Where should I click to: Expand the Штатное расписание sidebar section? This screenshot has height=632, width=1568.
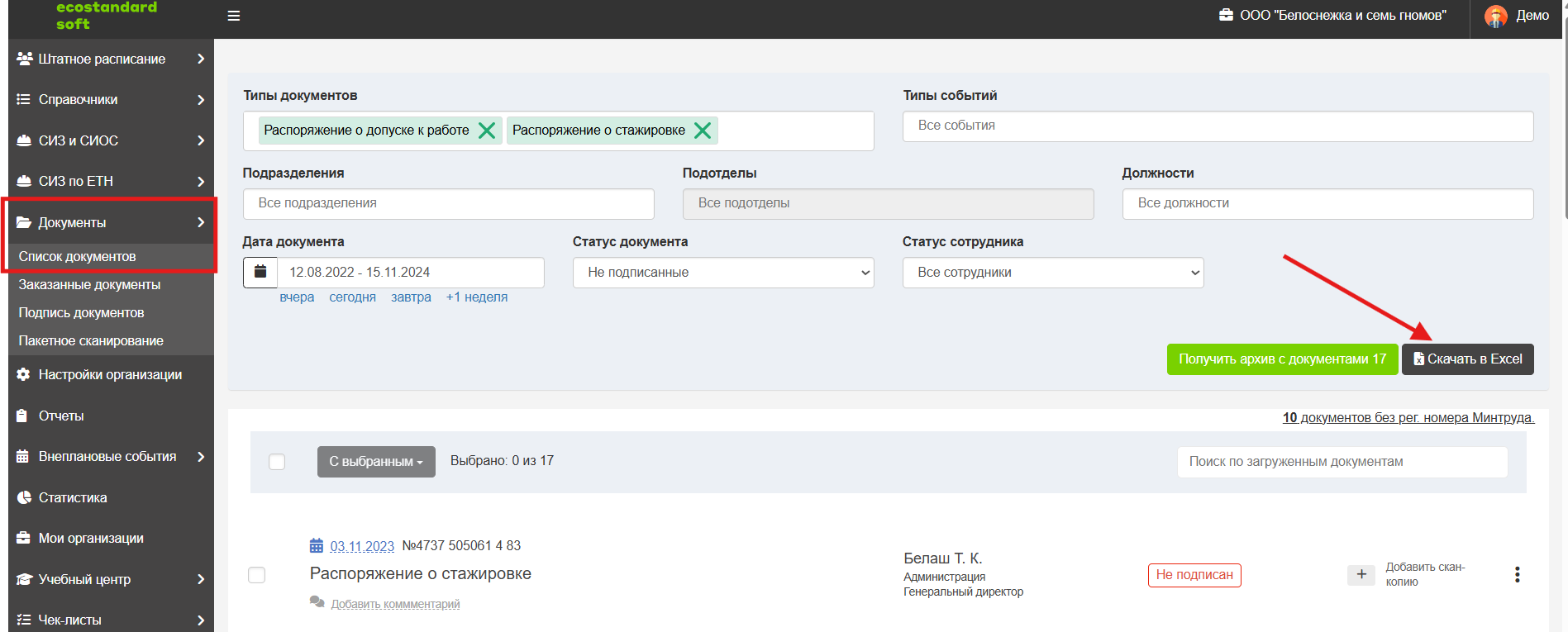point(111,59)
